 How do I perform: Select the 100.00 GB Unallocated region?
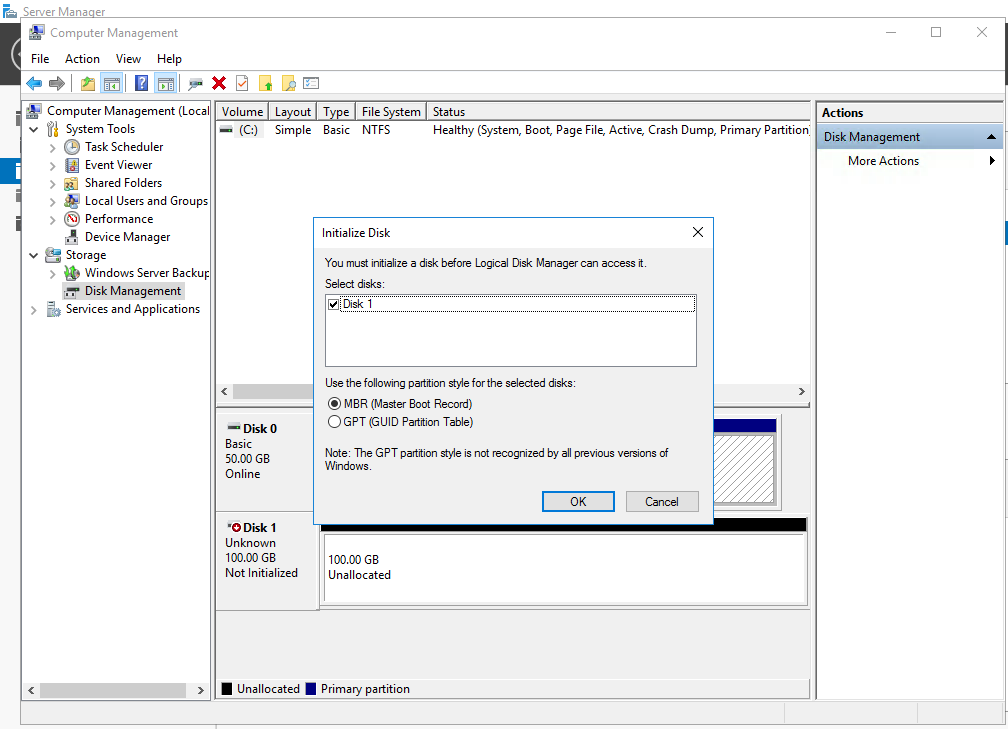pyautogui.click(x=564, y=567)
